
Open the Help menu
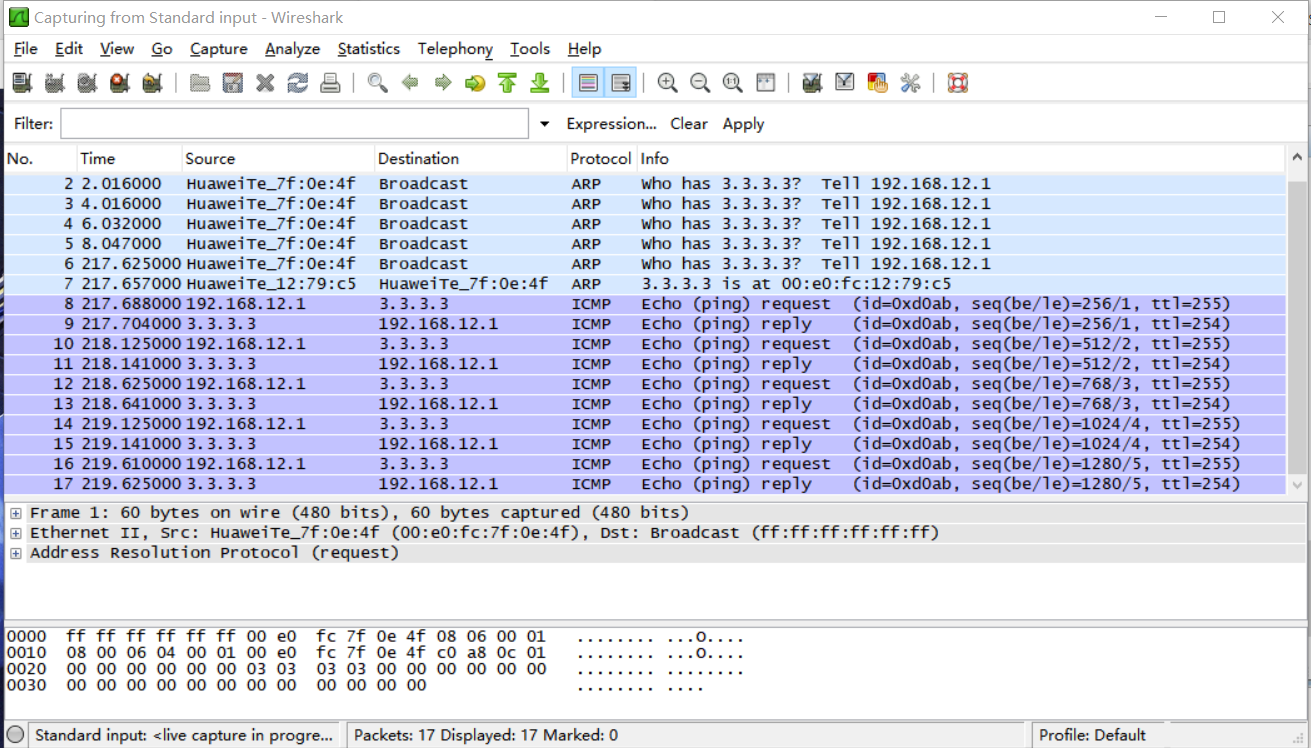585,49
